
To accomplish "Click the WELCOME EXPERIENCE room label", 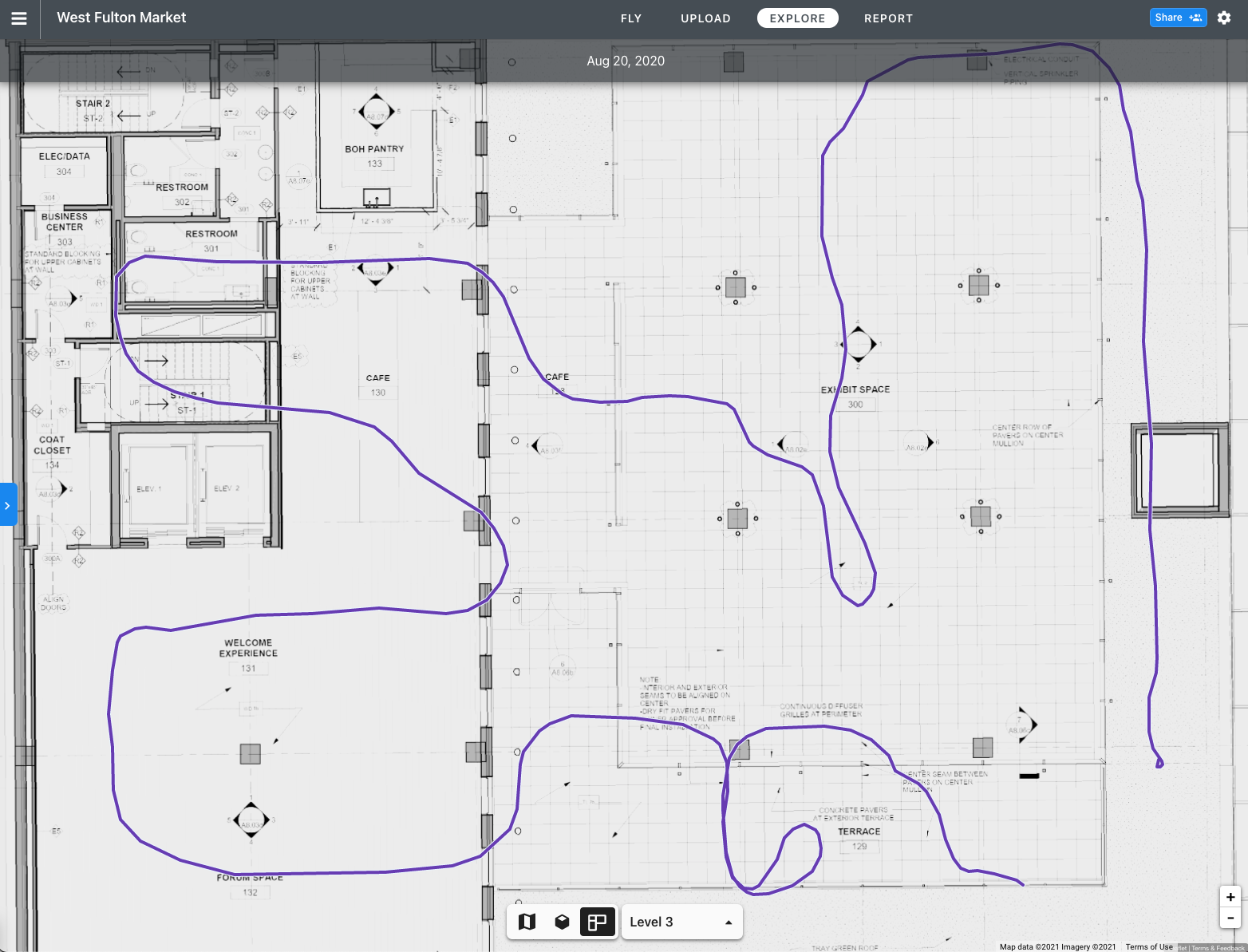I will point(248,648).
